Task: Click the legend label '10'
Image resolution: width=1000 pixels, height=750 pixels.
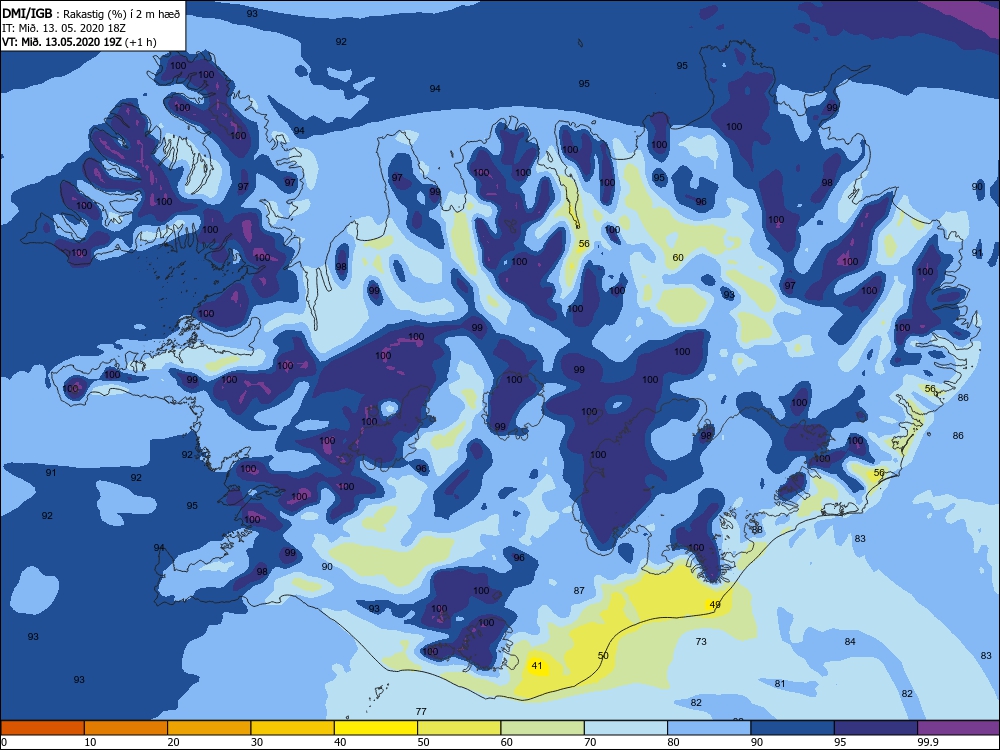Action: (91, 742)
